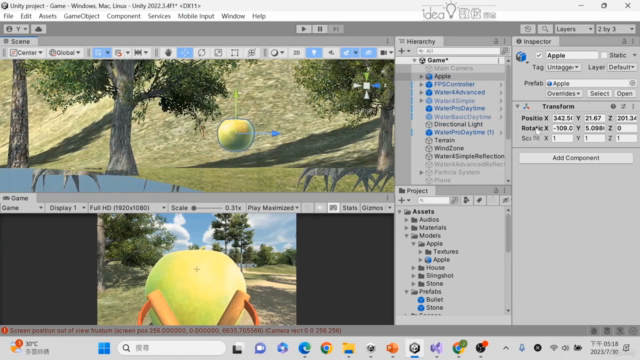
Task: Switch to the Game tab
Action: [x=16, y=198]
